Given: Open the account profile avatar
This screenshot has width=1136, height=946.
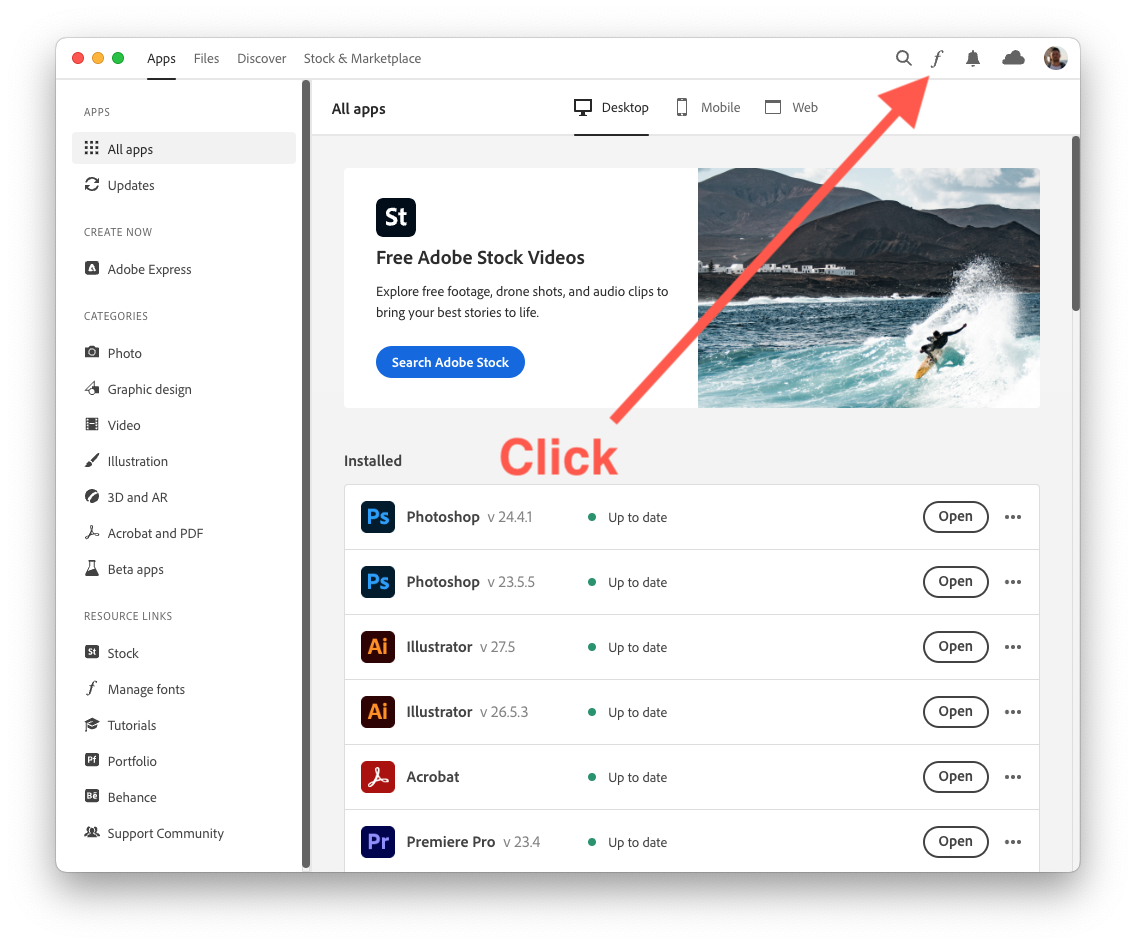Looking at the screenshot, I should coord(1056,58).
